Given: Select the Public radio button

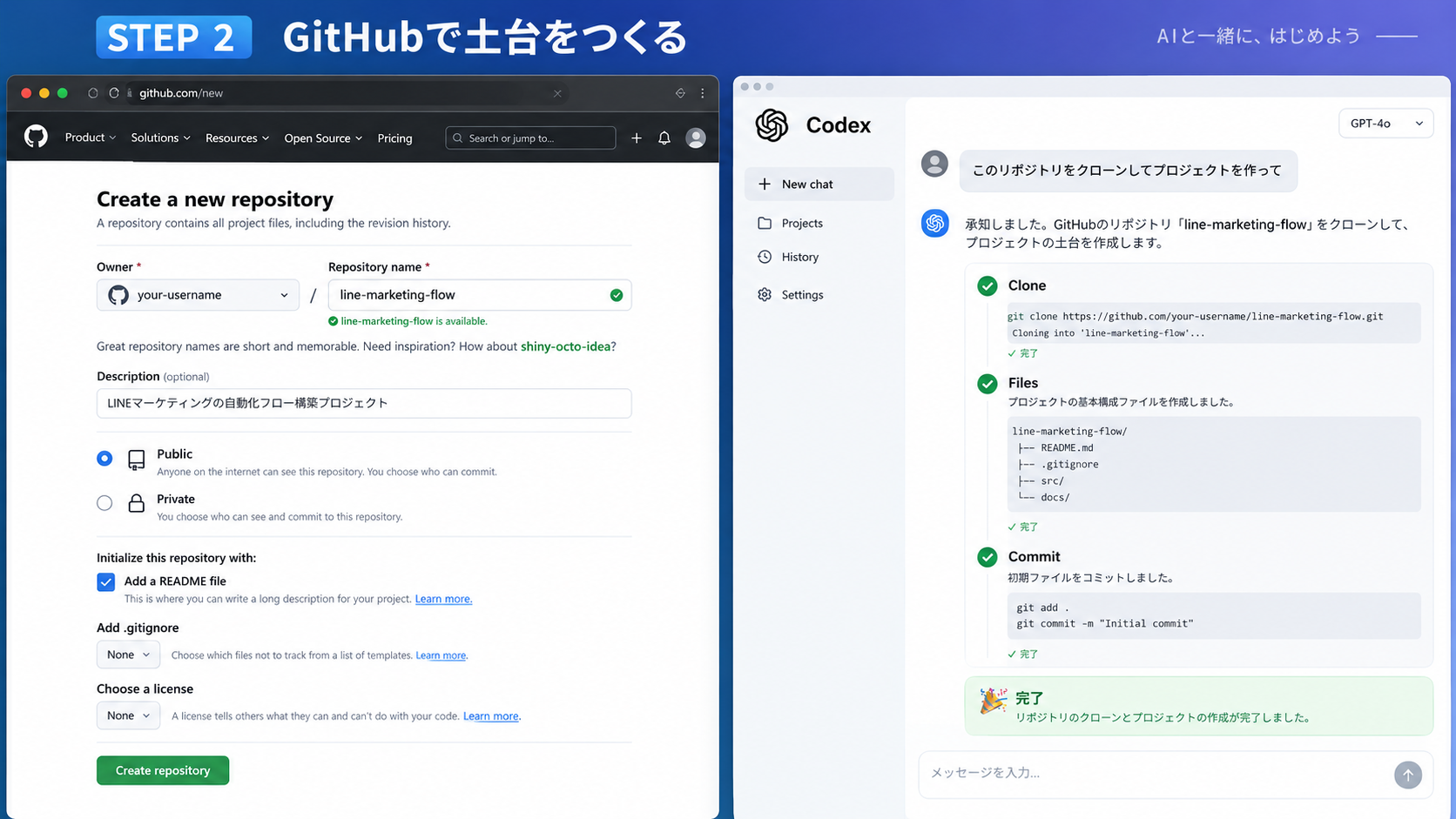Looking at the screenshot, I should [104, 458].
